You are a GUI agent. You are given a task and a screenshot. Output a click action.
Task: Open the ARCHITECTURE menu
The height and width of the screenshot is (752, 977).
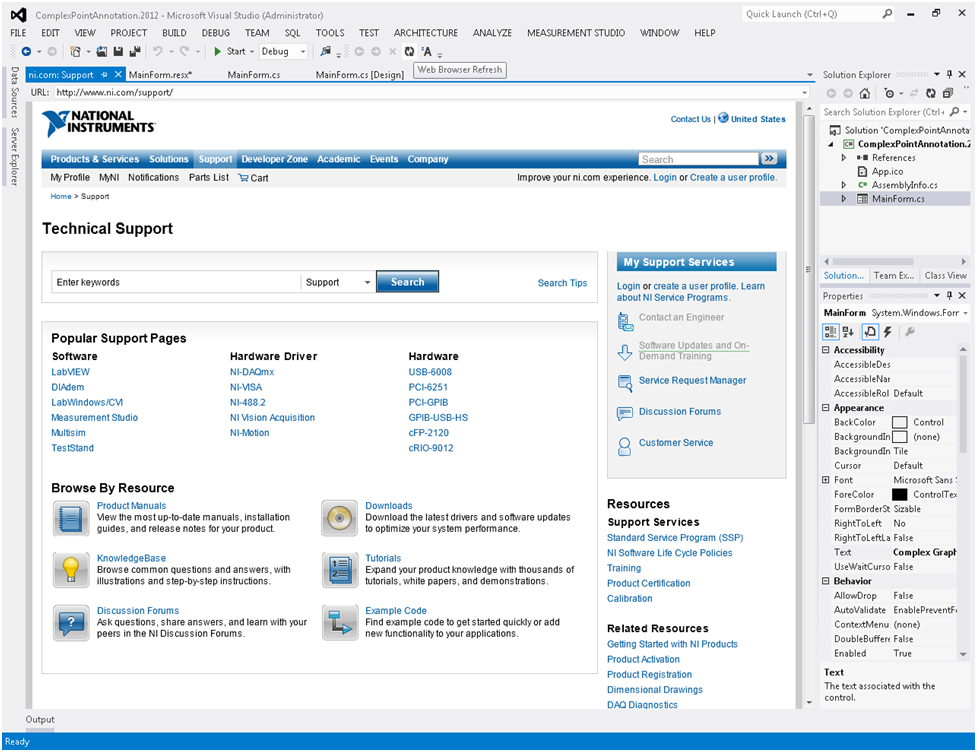tap(425, 33)
